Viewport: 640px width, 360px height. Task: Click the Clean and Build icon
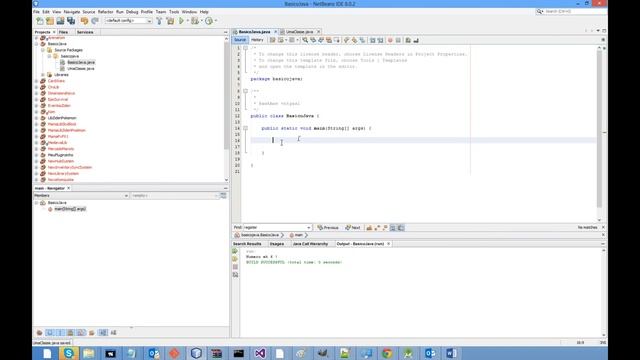[170, 21]
